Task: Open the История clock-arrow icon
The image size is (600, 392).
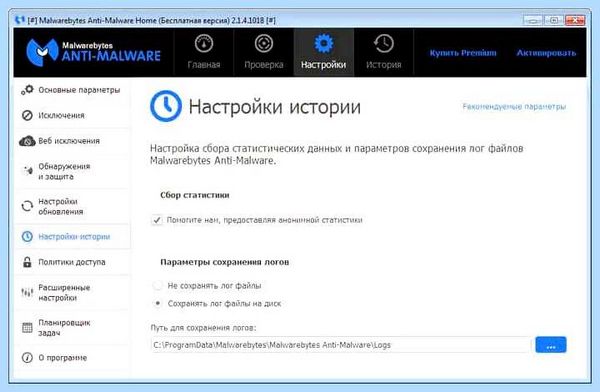Action: tap(383, 43)
